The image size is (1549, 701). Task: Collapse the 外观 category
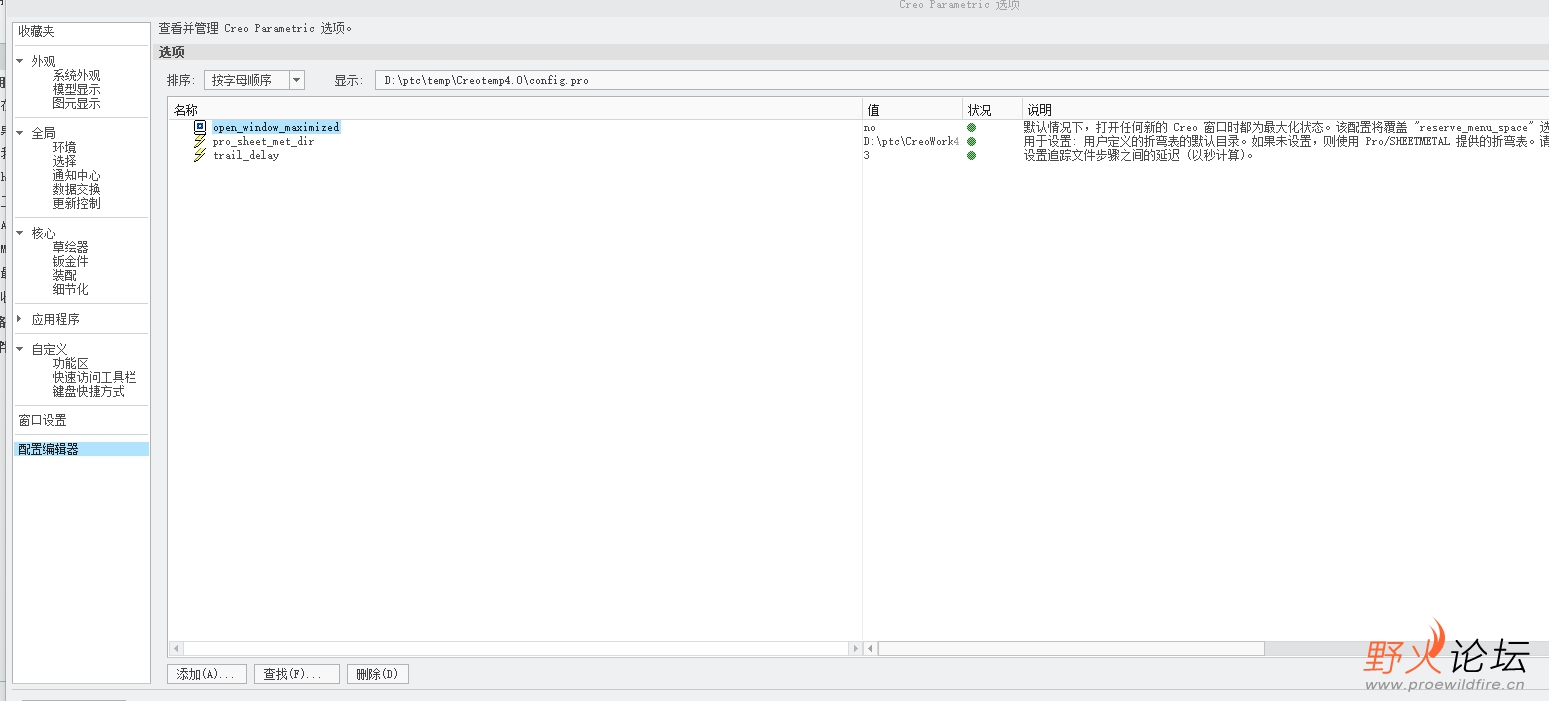[20, 61]
